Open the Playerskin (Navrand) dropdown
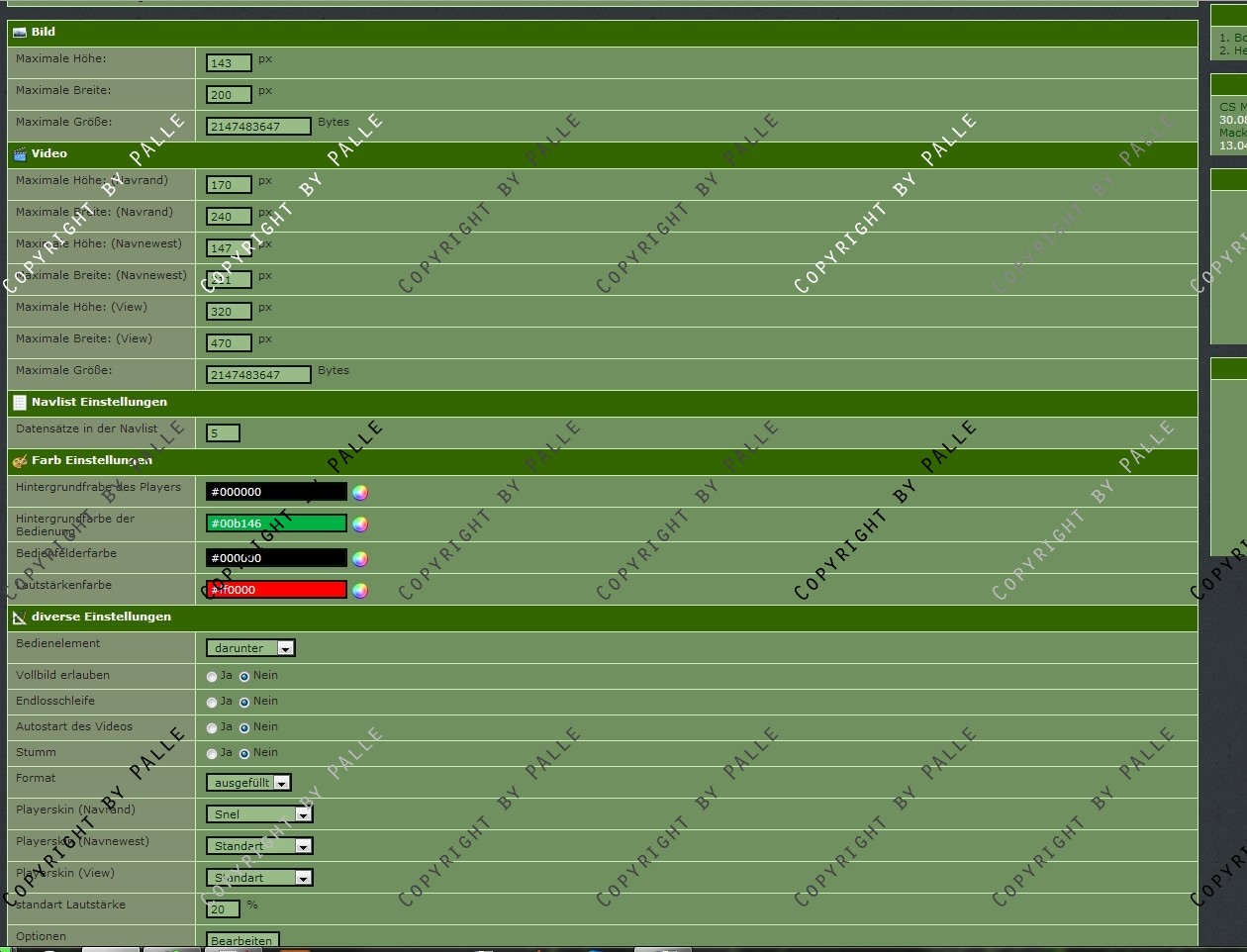The image size is (1247, 952). click(x=259, y=814)
